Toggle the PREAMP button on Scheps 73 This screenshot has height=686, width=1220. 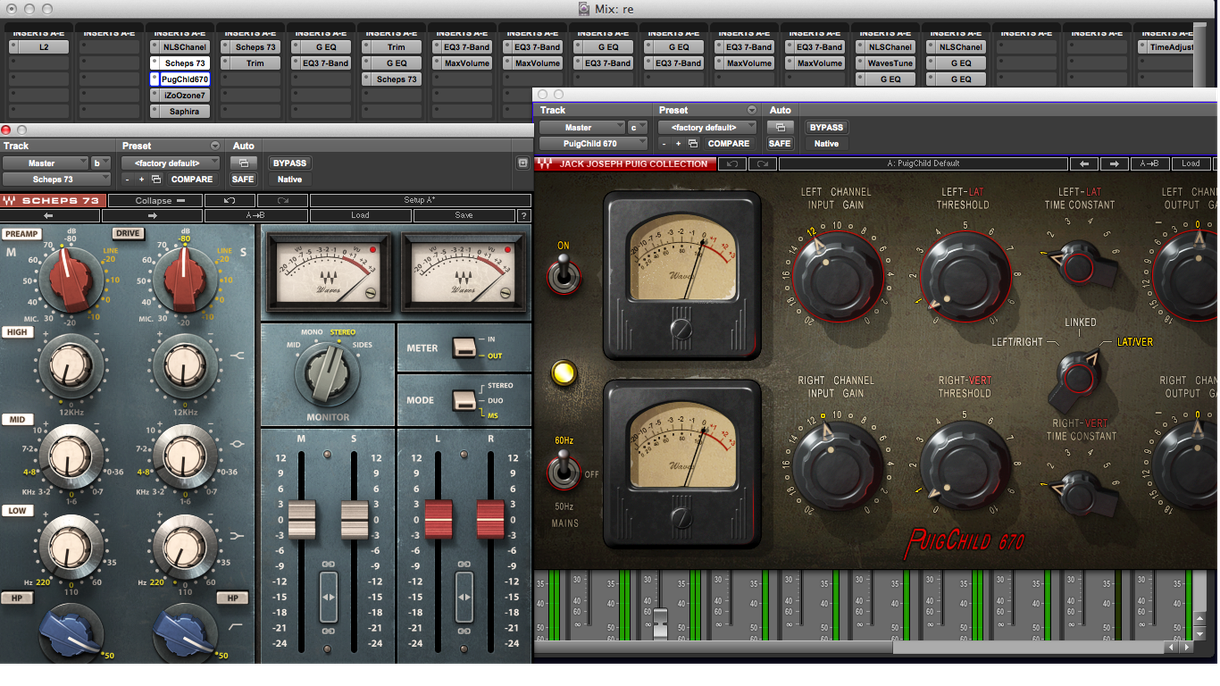pyautogui.click(x=21, y=234)
